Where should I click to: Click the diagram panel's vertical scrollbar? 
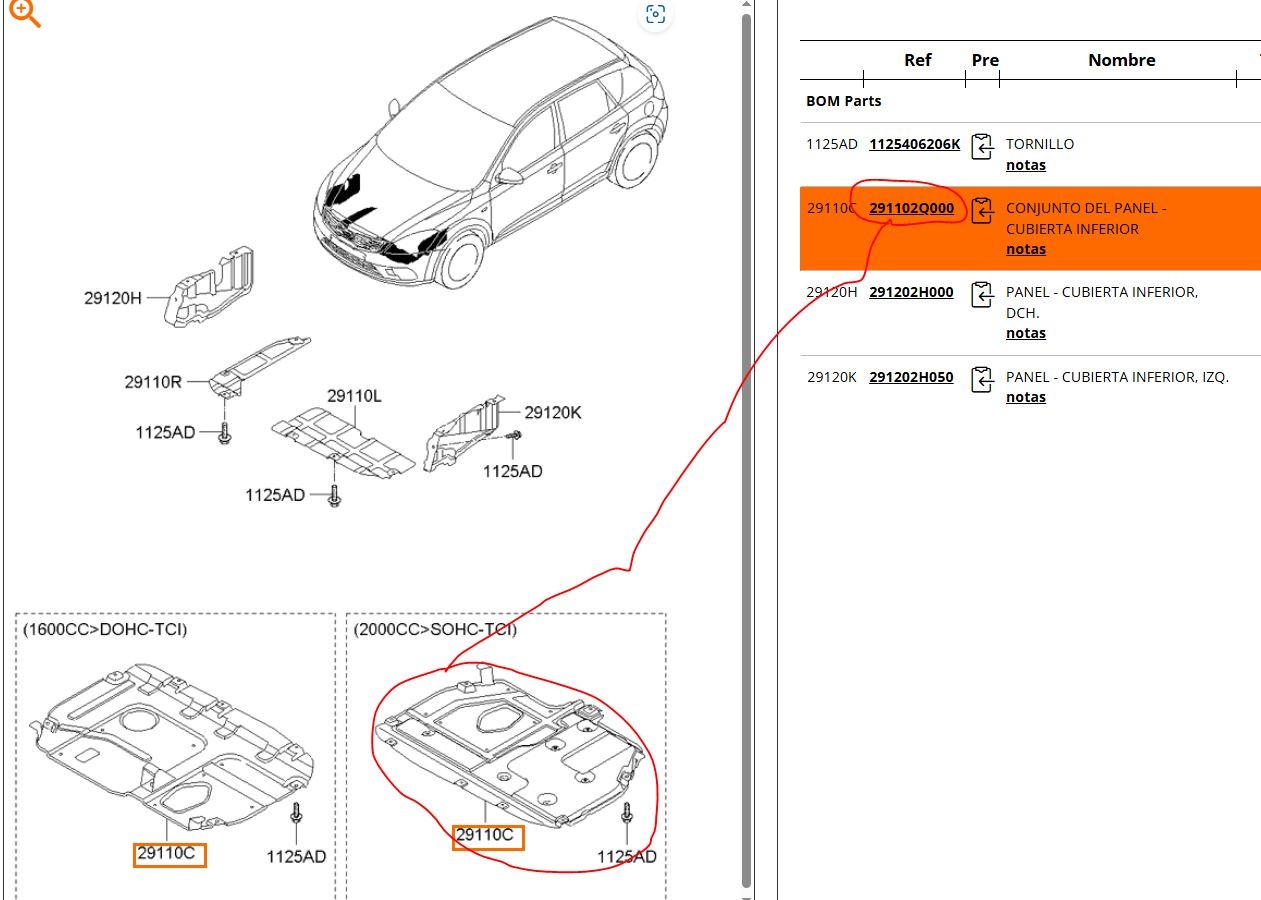point(746,450)
